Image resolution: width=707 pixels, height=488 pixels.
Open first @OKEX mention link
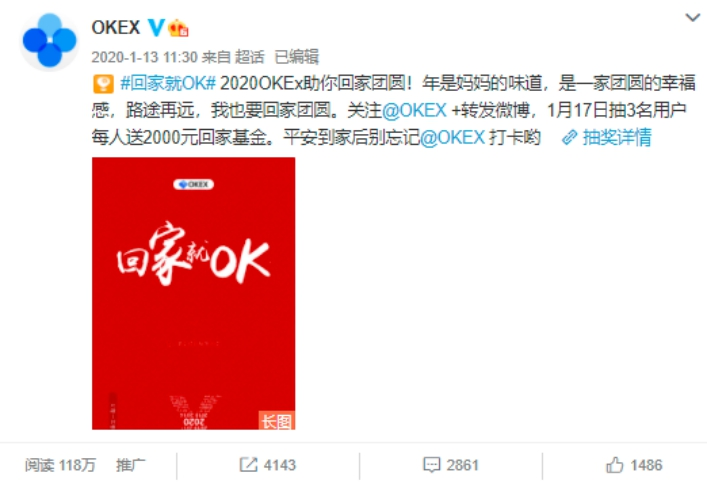point(414,110)
